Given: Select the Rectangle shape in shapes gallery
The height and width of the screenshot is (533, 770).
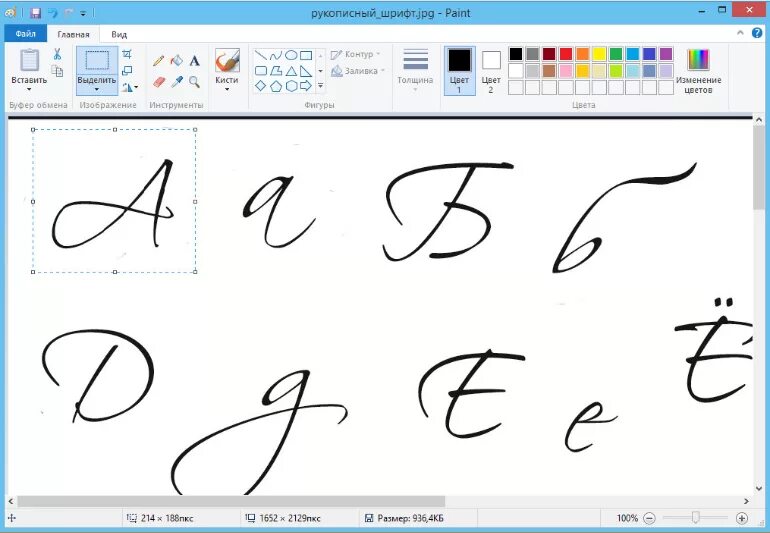Looking at the screenshot, I should click(306, 55).
